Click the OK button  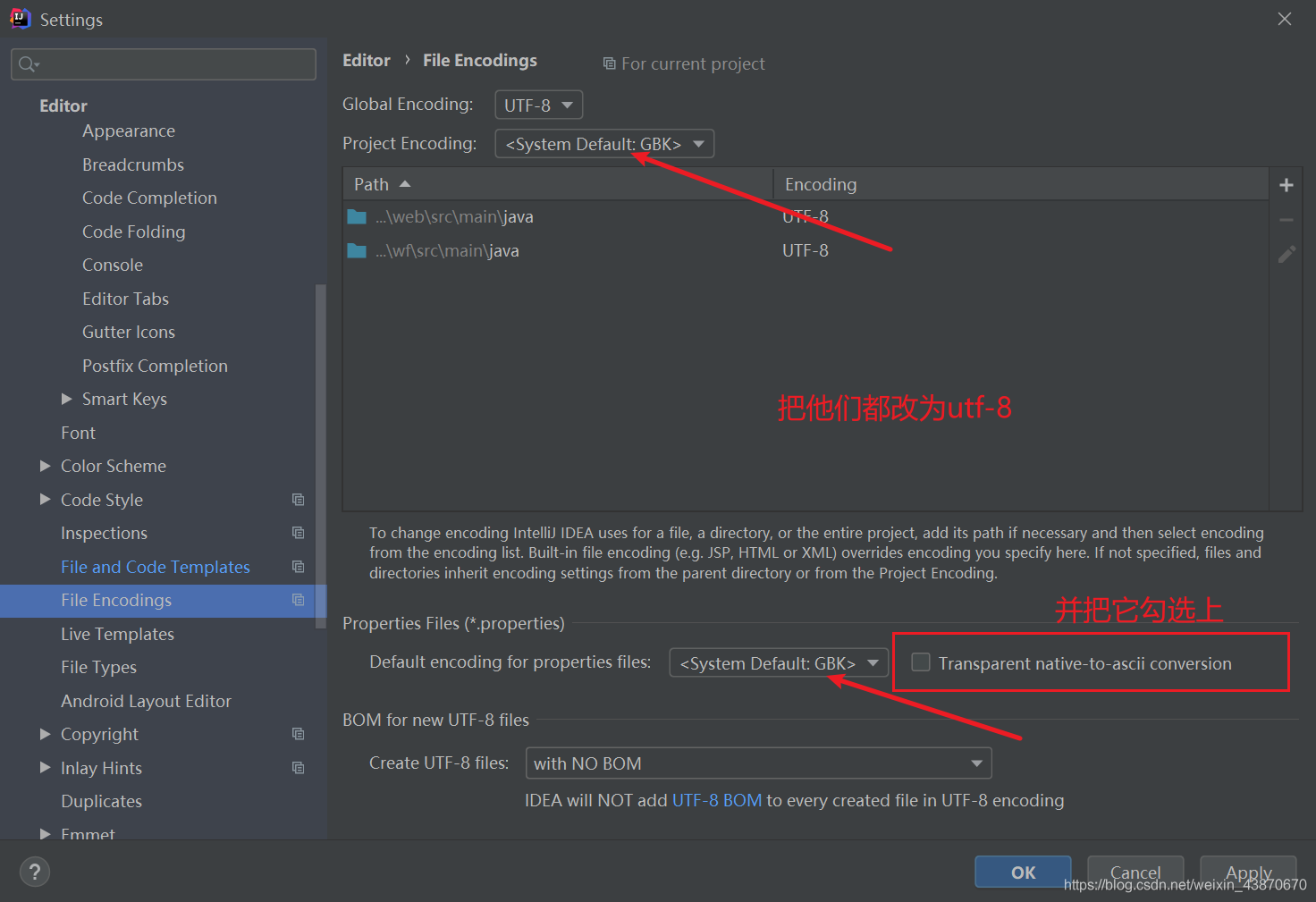1023,872
